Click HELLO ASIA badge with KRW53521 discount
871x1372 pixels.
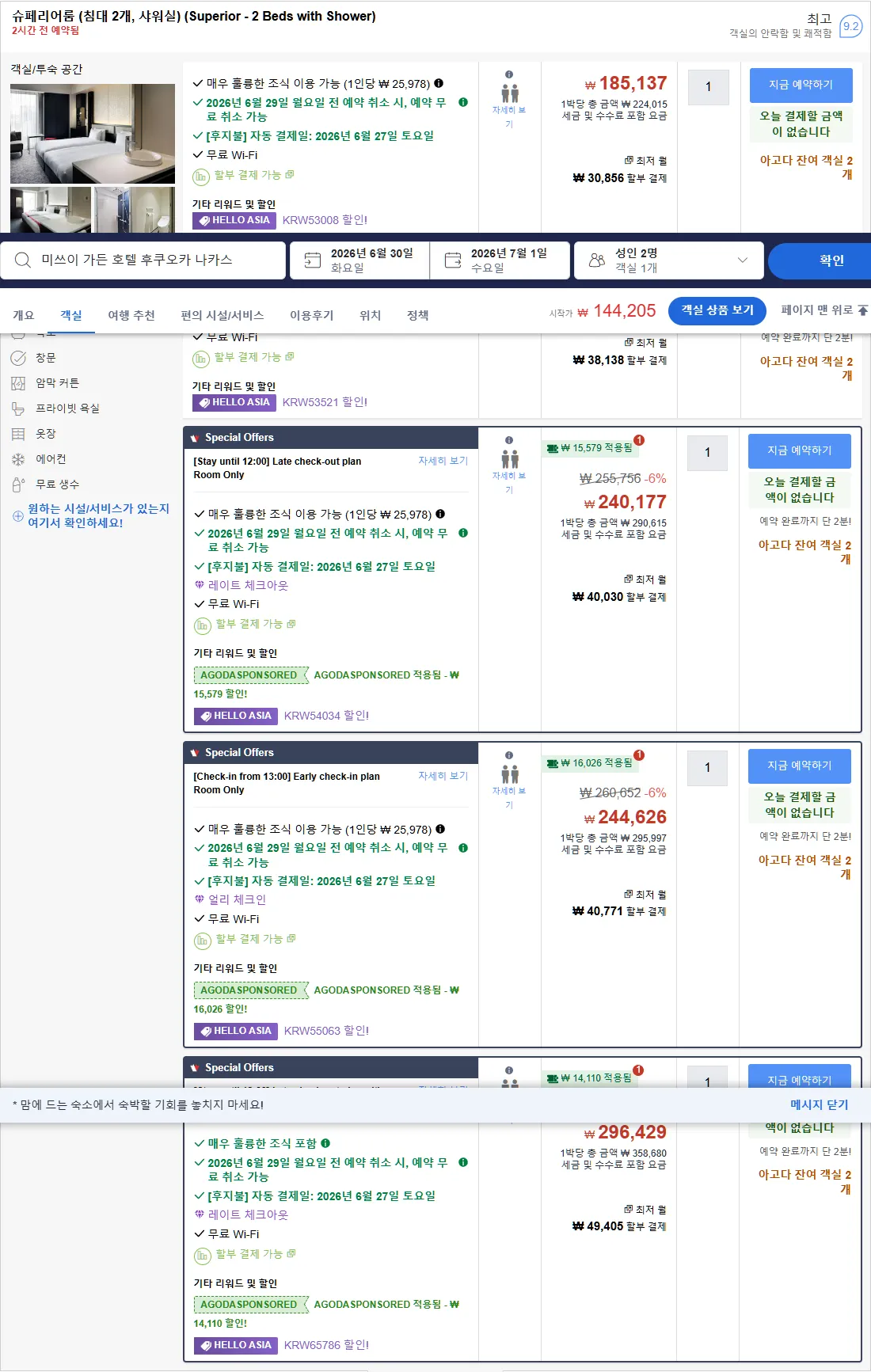[x=234, y=402]
